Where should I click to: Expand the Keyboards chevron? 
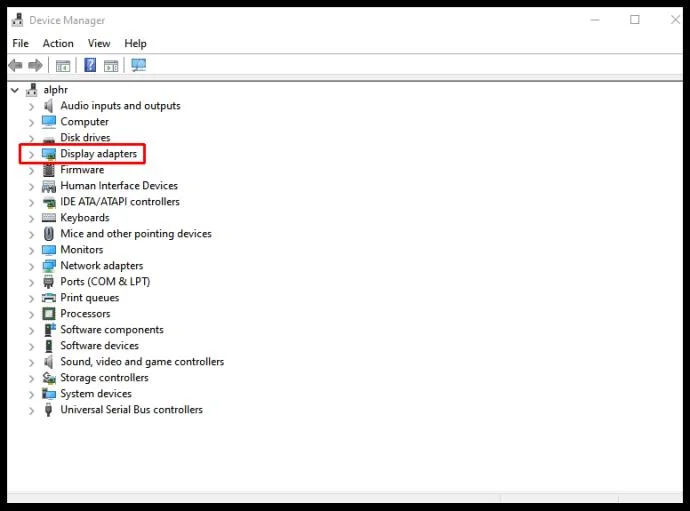(31, 218)
